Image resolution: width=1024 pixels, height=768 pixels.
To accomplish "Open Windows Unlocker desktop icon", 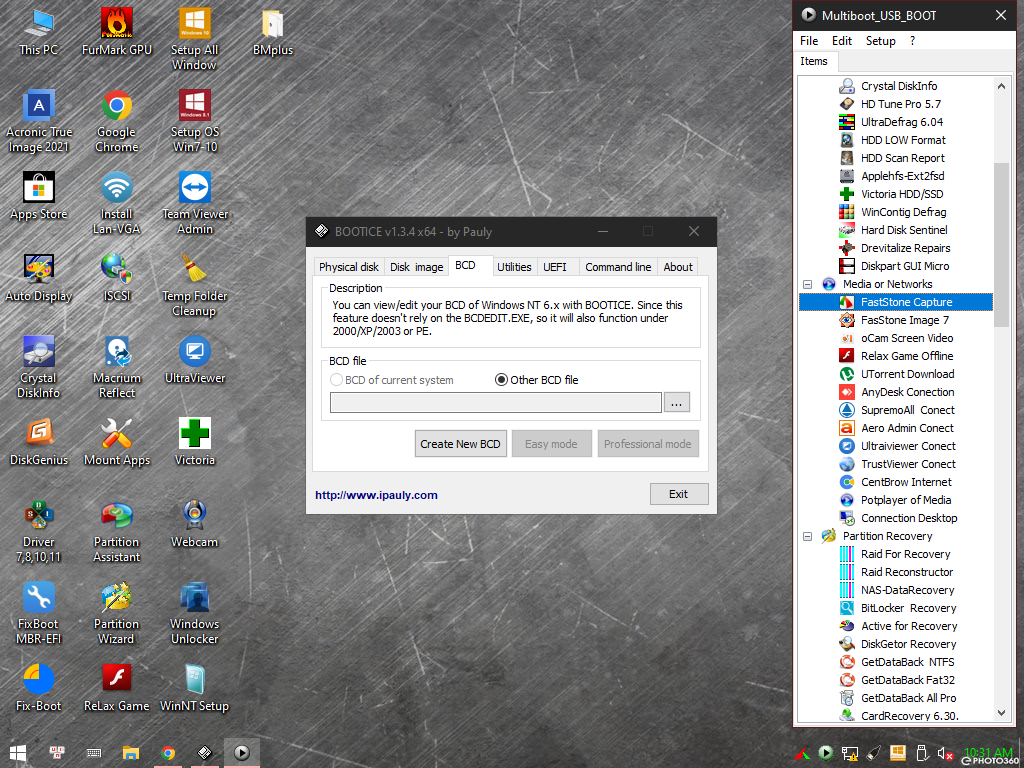I will coord(195,614).
